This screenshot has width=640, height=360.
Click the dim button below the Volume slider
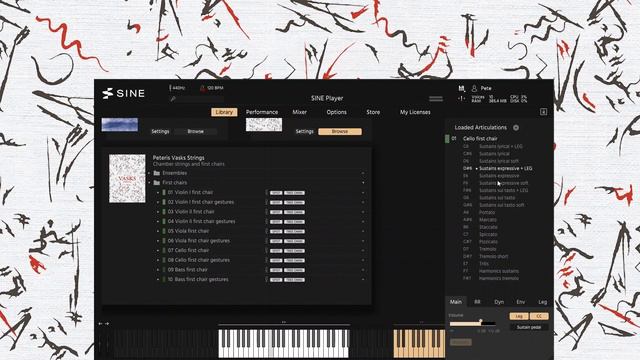(x=461, y=342)
